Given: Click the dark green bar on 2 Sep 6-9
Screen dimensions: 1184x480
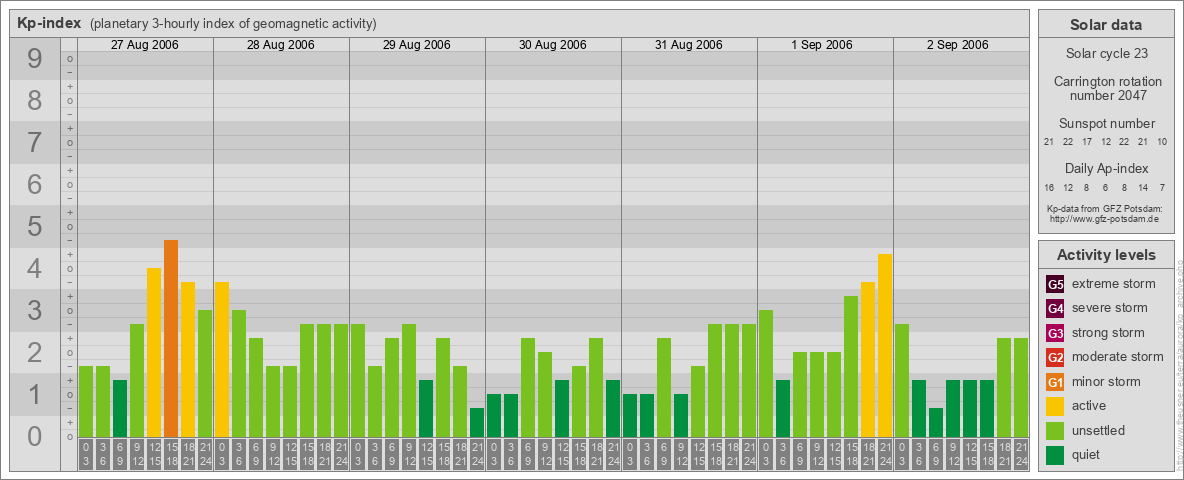Looking at the screenshot, I should (936, 422).
